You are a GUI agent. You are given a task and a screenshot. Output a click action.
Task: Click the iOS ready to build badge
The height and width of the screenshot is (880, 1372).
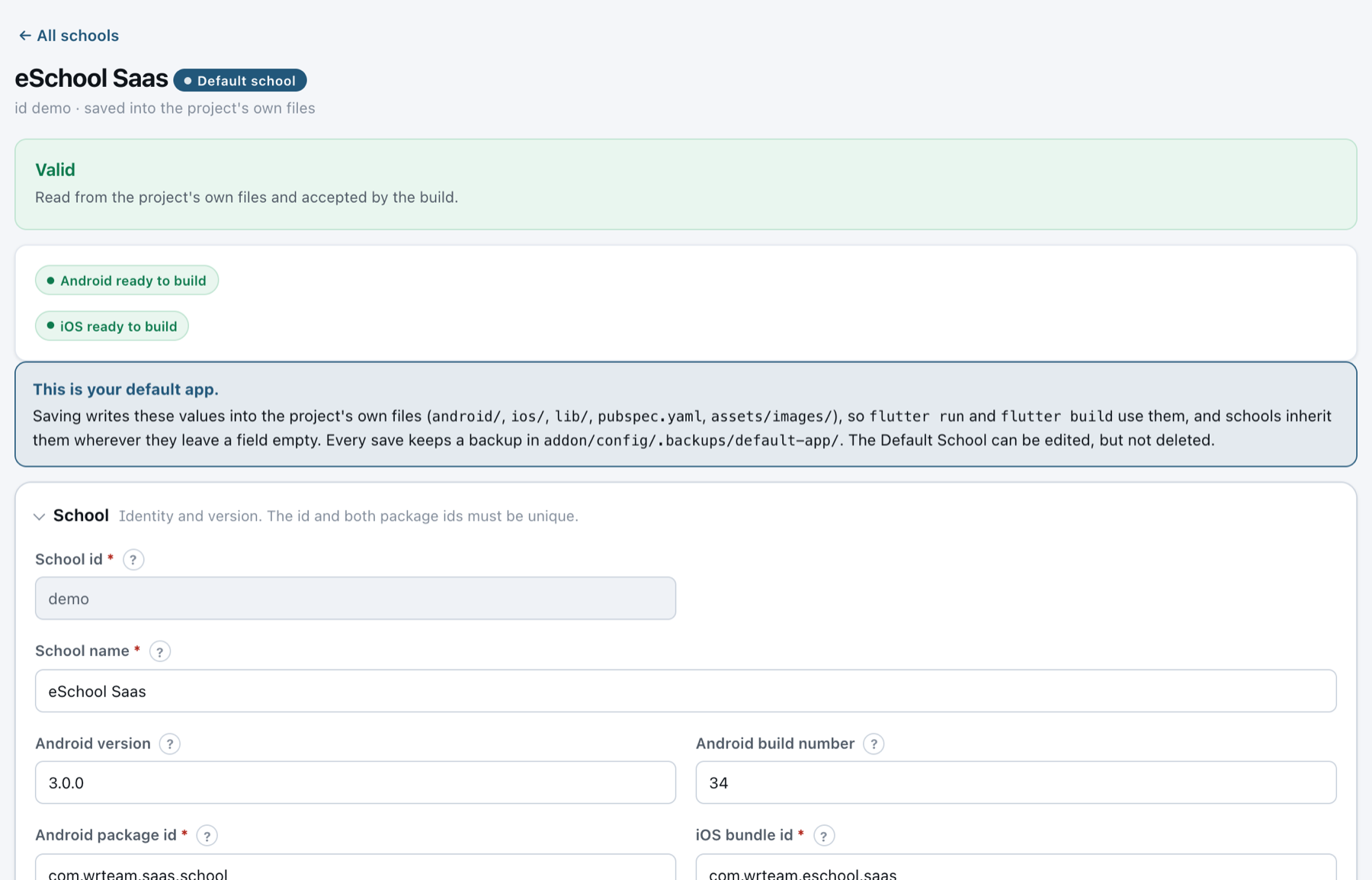(x=112, y=326)
